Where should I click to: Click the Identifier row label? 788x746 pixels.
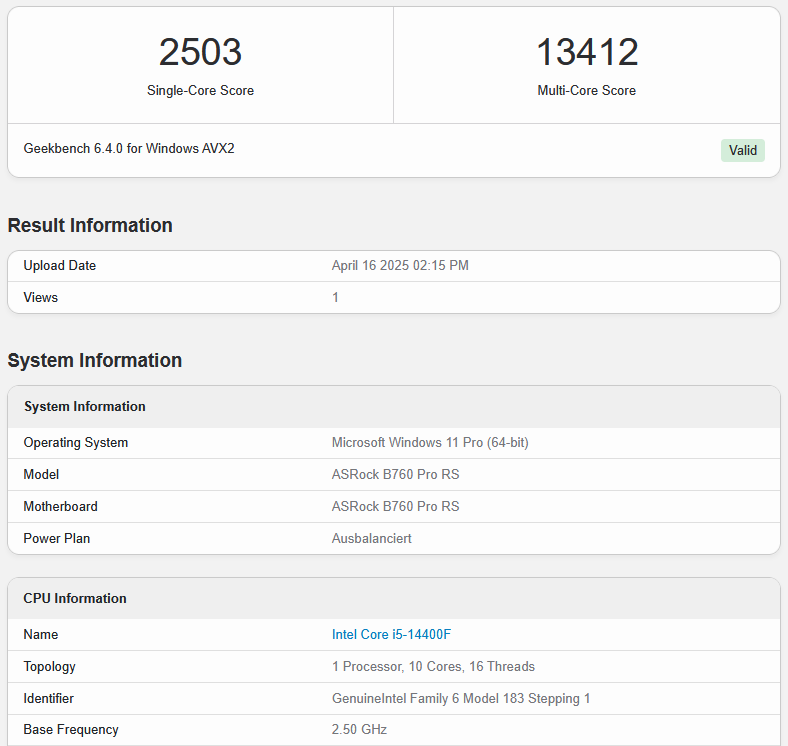coord(48,698)
